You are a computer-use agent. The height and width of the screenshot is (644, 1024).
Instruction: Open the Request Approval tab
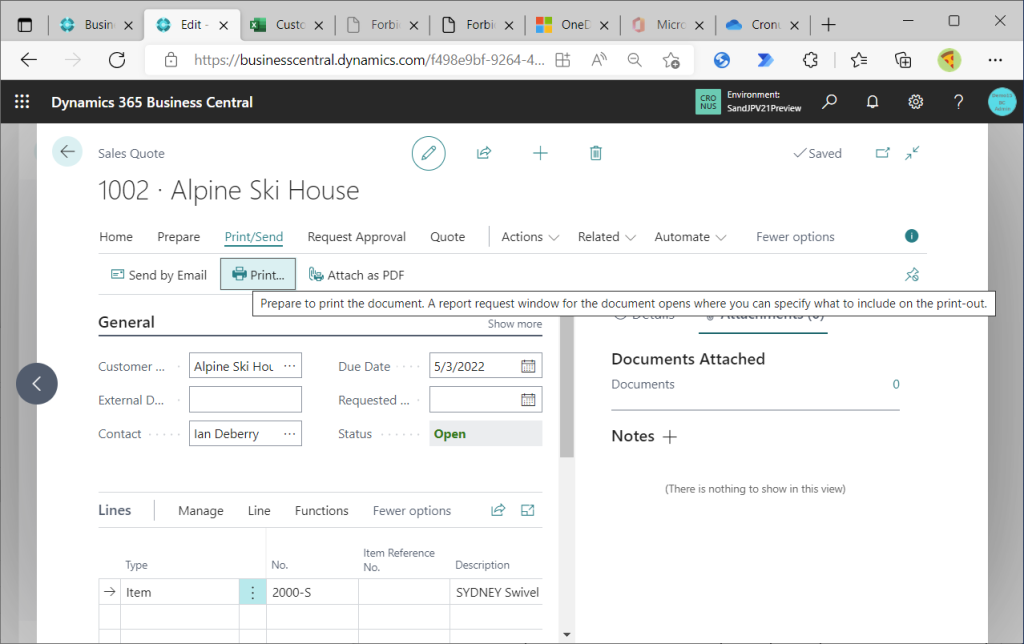point(357,236)
